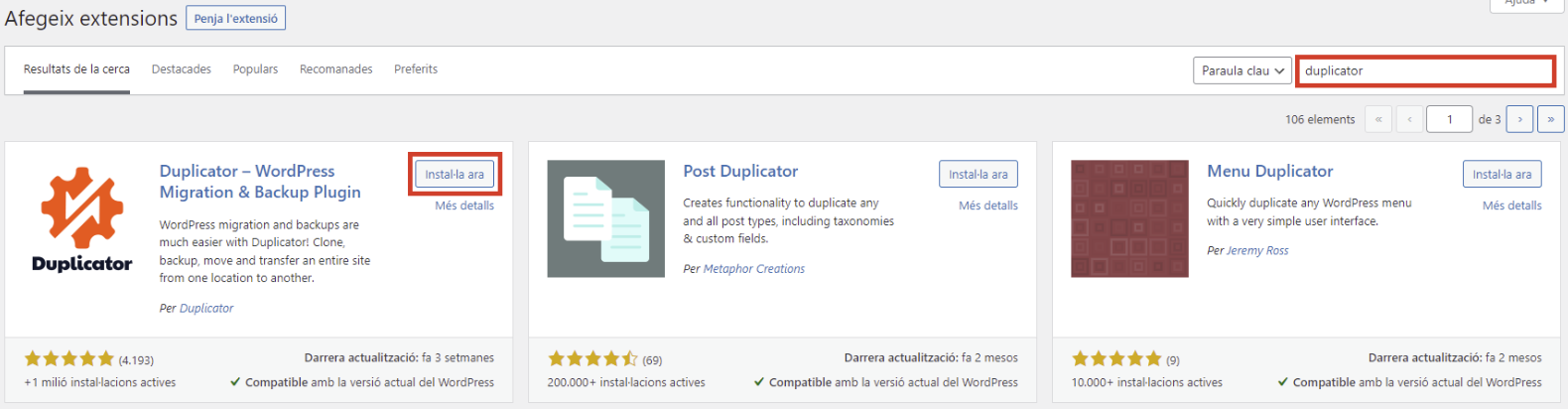
Task: Open the "Post Duplicator" title link
Action: pyautogui.click(x=740, y=171)
